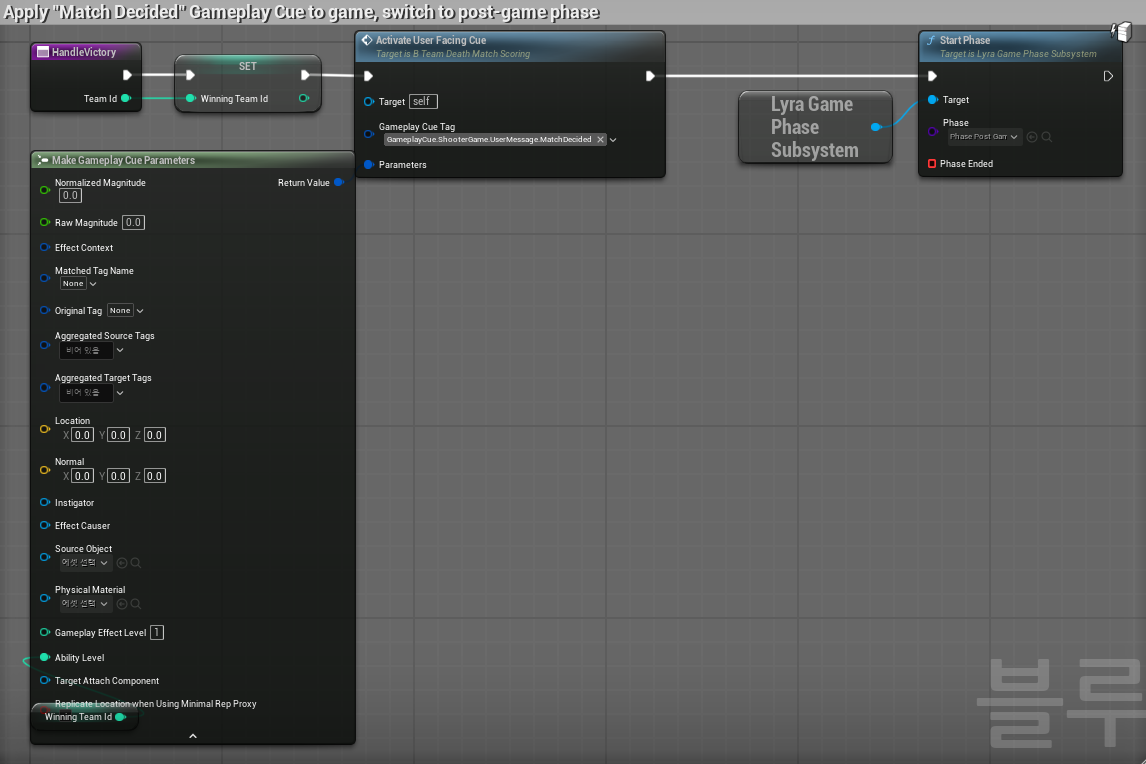Select the comment box title text
This screenshot has width=1146, height=764.
tap(301, 12)
